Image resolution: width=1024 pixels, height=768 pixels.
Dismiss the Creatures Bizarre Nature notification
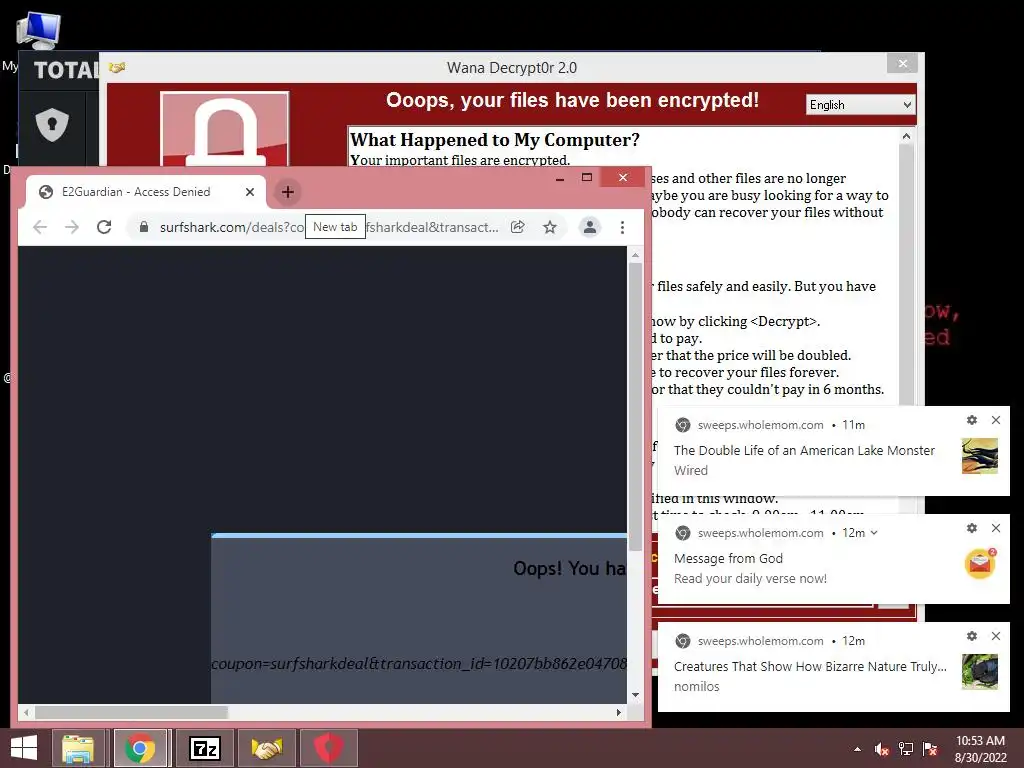coord(995,636)
